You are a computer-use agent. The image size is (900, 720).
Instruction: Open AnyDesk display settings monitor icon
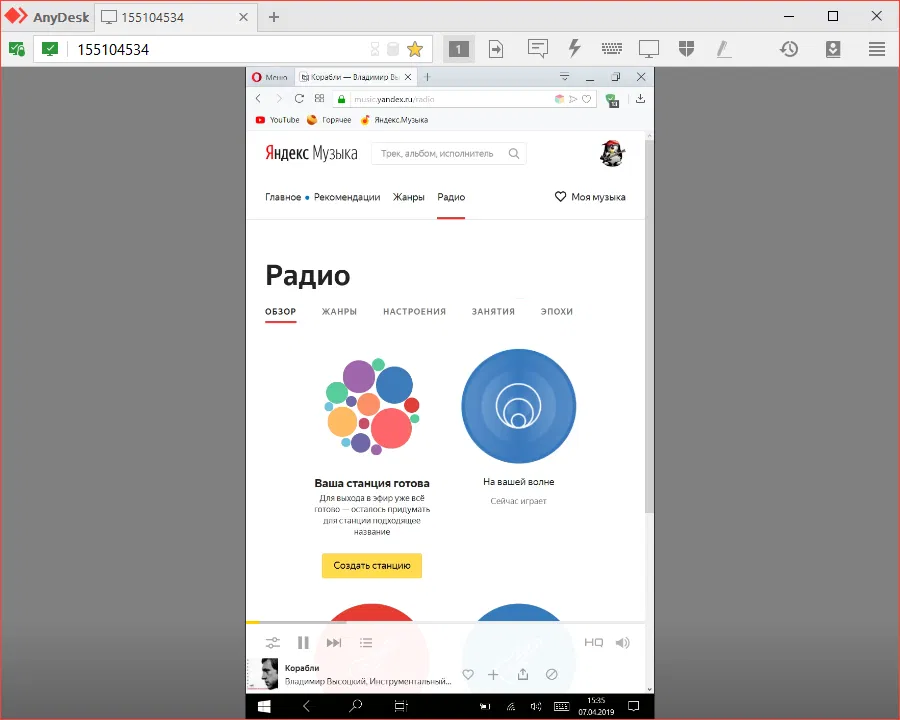pos(649,49)
